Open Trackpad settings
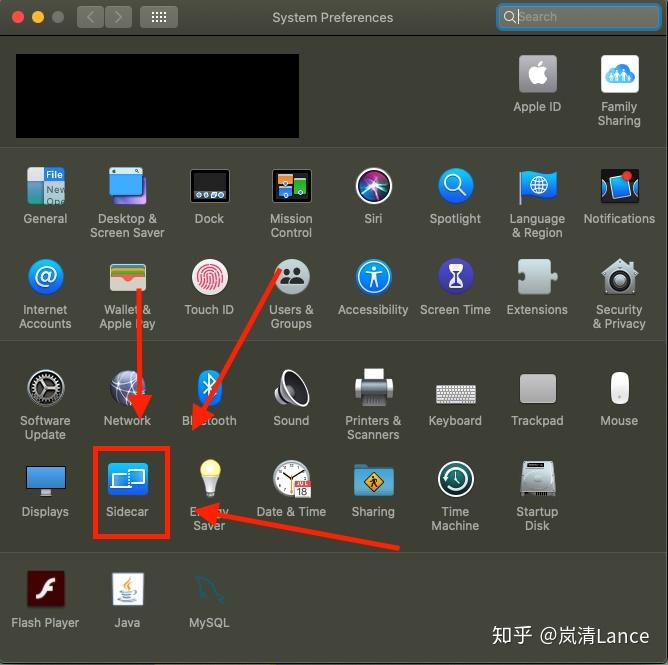The image size is (668, 665). point(537,388)
